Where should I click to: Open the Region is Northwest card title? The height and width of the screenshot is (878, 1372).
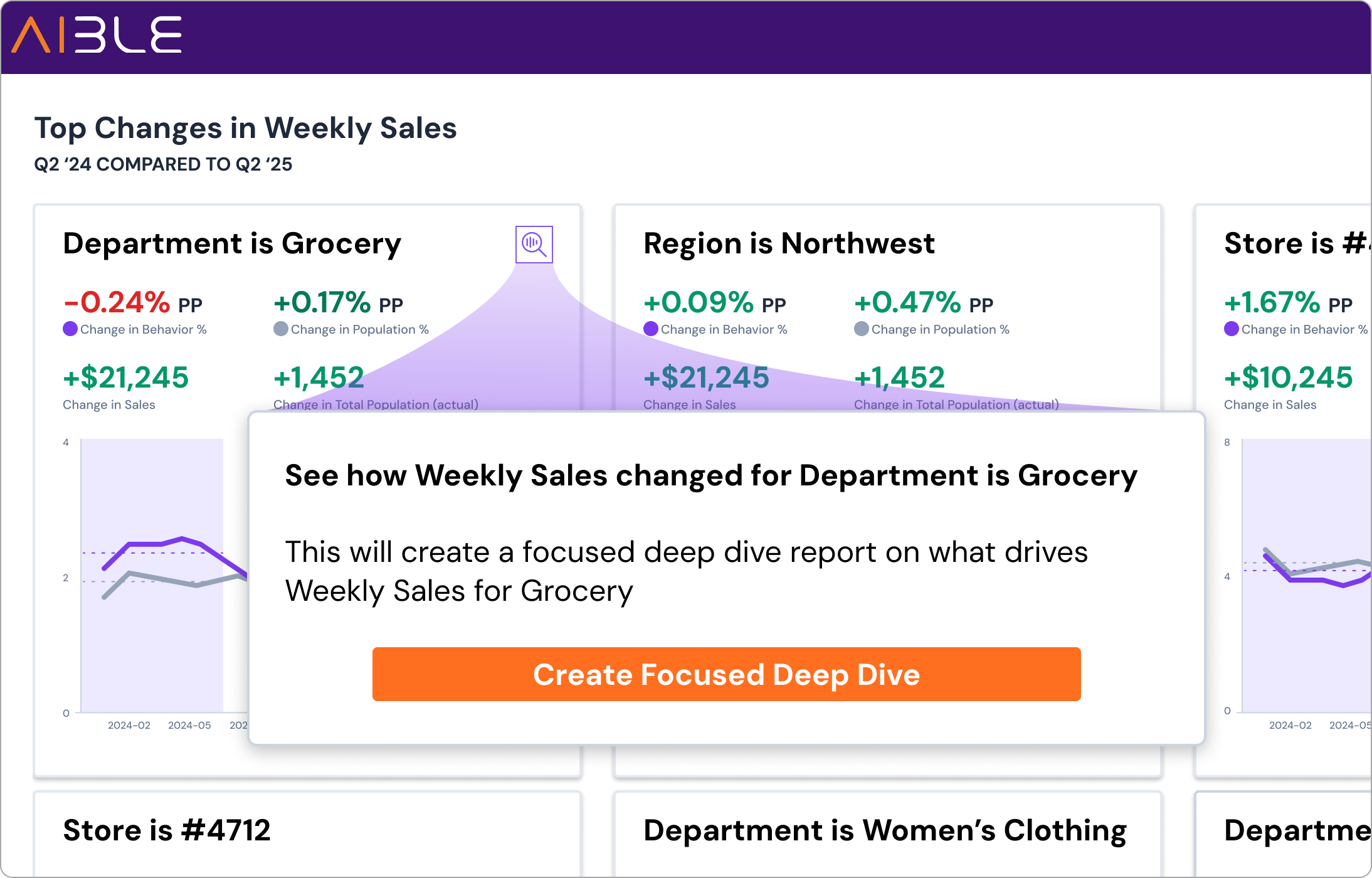[x=789, y=243]
